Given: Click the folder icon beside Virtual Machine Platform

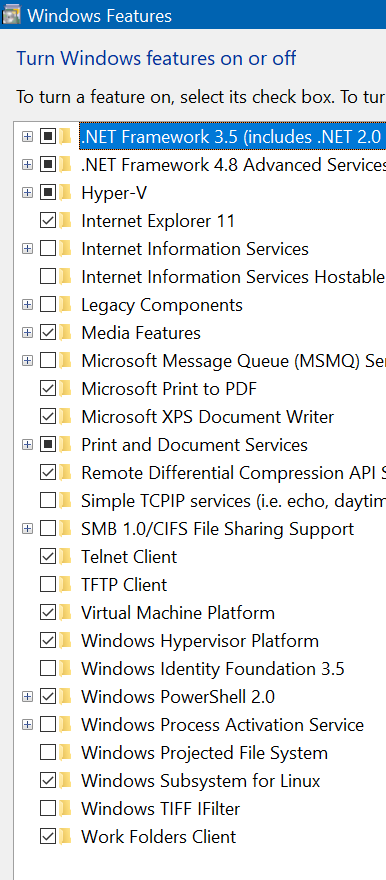Looking at the screenshot, I should 66,613.
